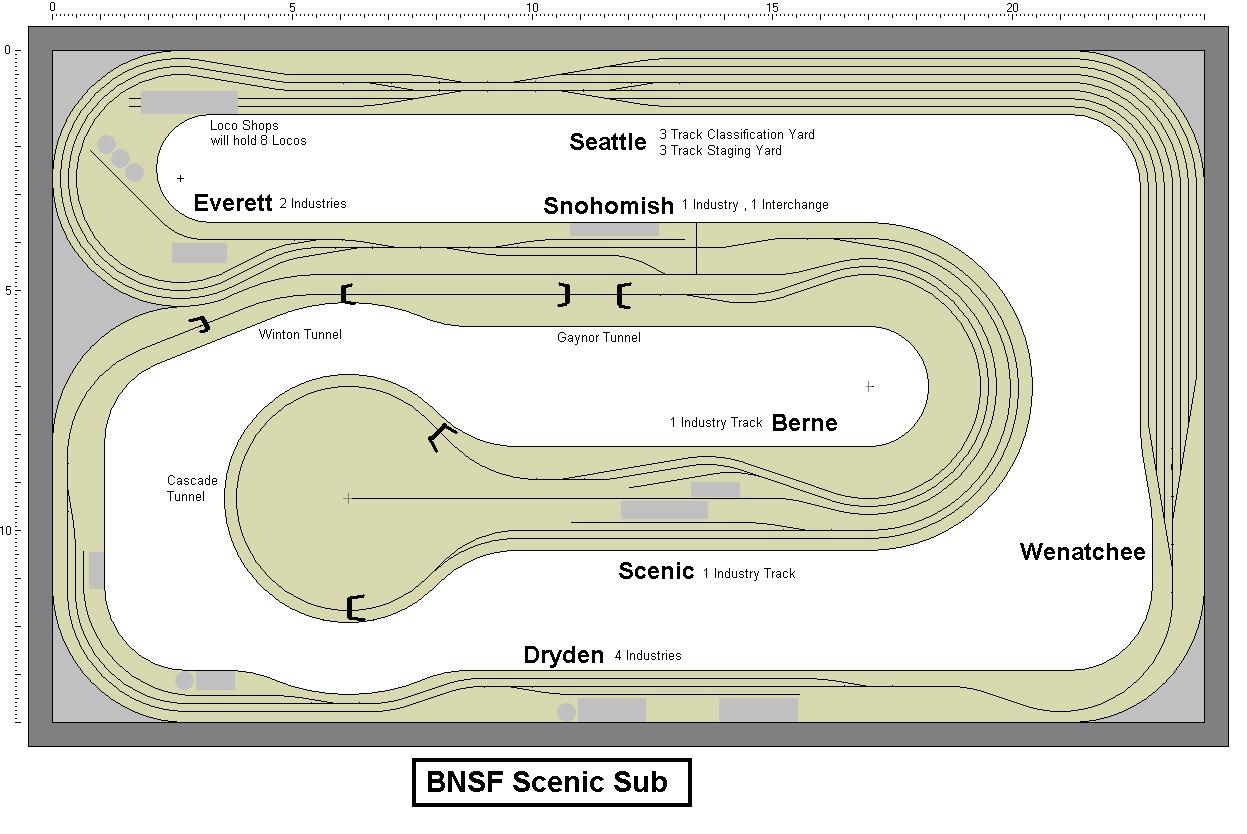This screenshot has height=834, width=1247.
Task: Select the Dryden town label
Action: tap(564, 655)
